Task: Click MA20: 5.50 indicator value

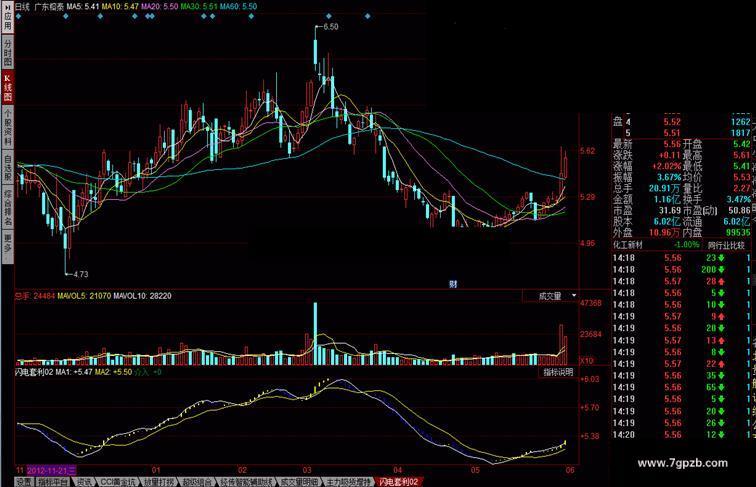Action: tap(159, 7)
